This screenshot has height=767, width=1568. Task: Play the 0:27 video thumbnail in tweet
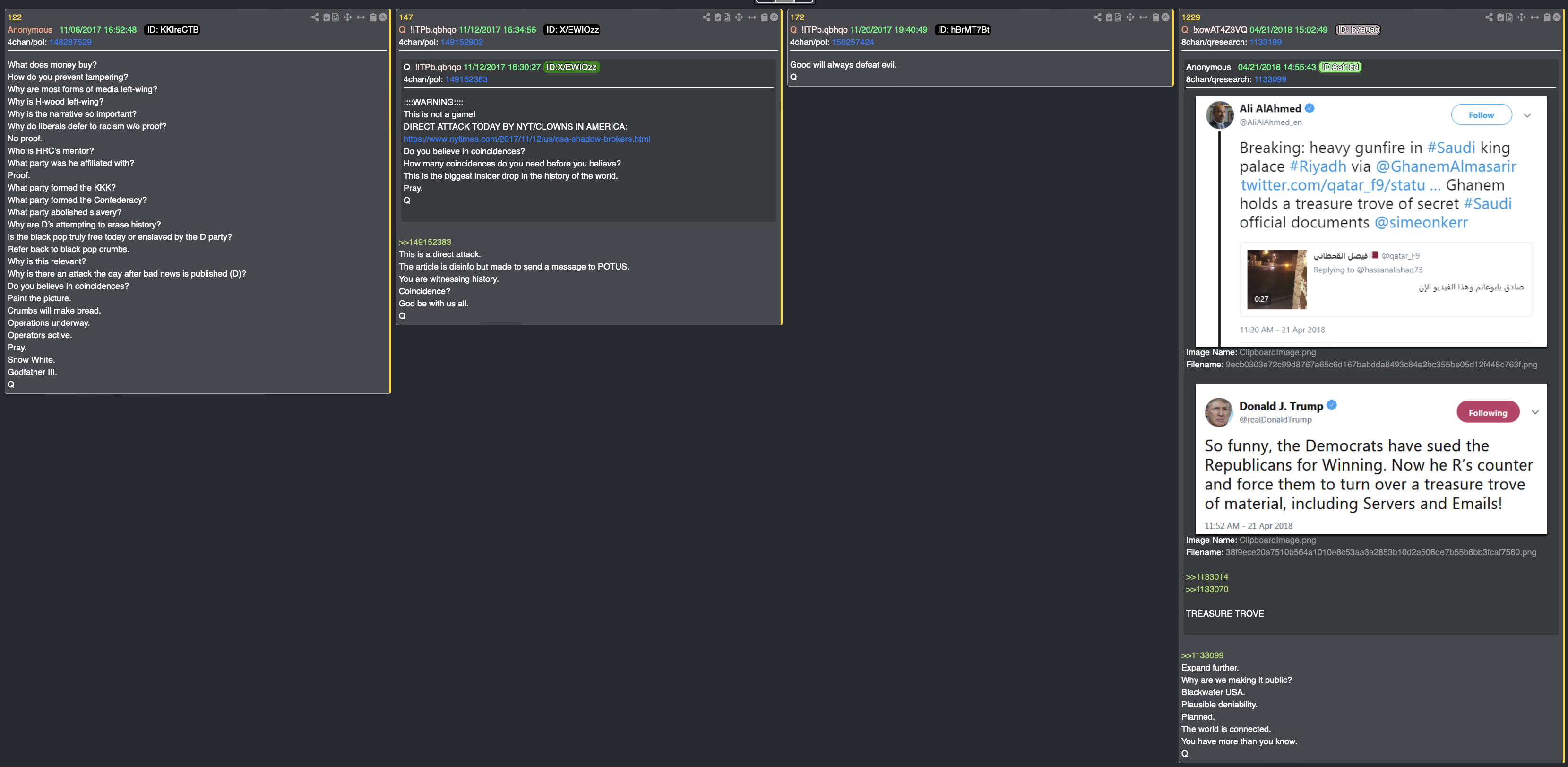[x=1276, y=279]
